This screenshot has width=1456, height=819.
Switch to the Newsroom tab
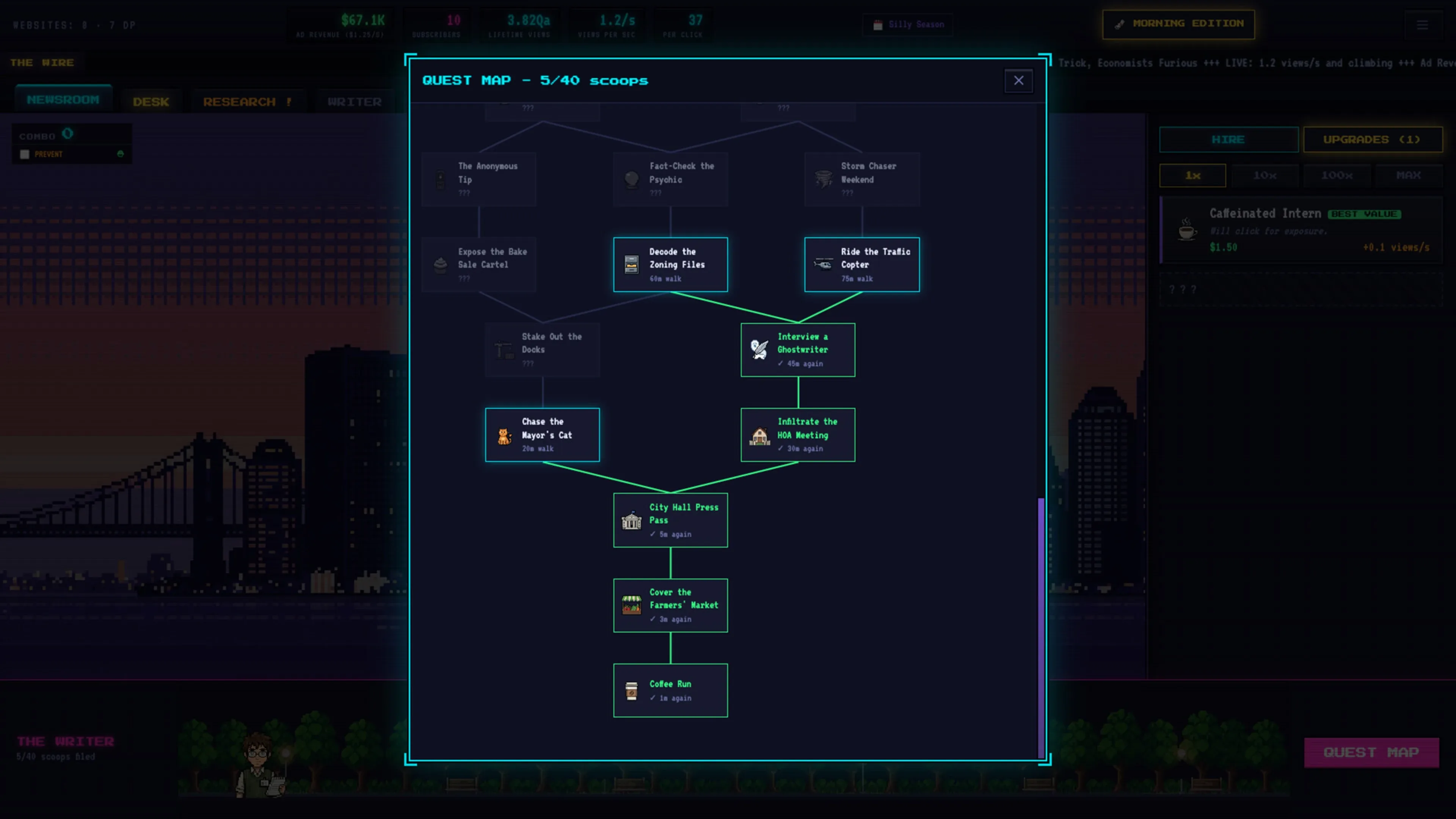(x=63, y=99)
